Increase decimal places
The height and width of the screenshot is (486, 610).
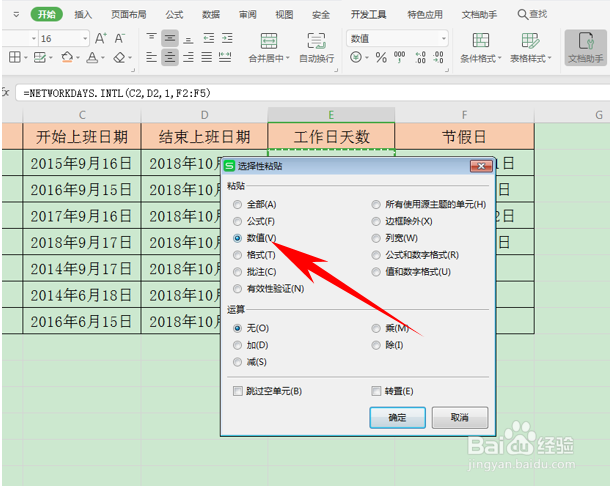(421, 58)
